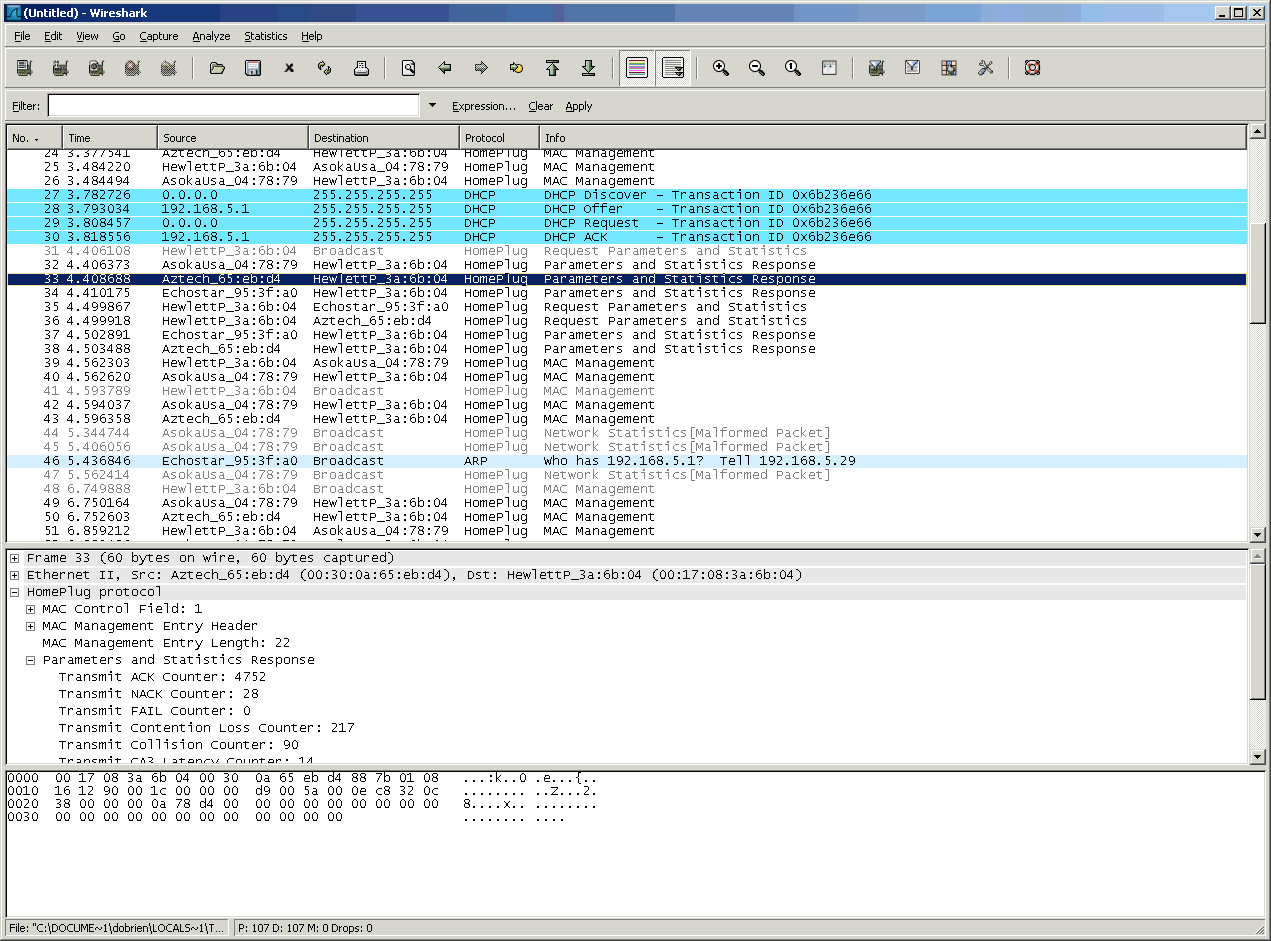Open capture options toolbar icon
The height and width of the screenshot is (941, 1271).
click(x=61, y=68)
